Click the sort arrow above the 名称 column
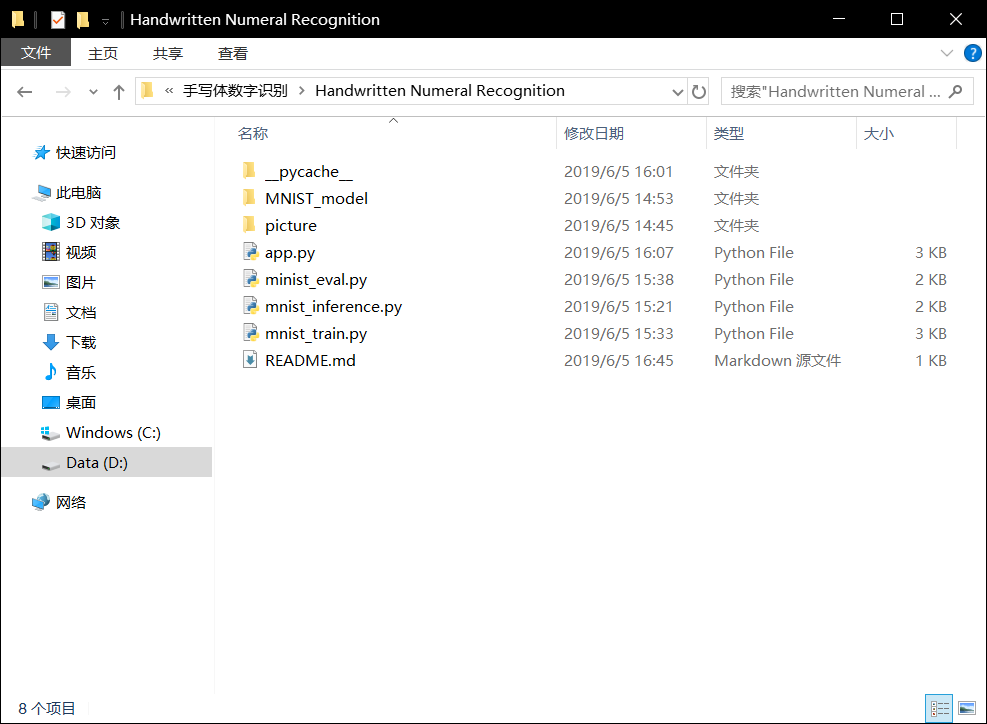 pos(393,120)
